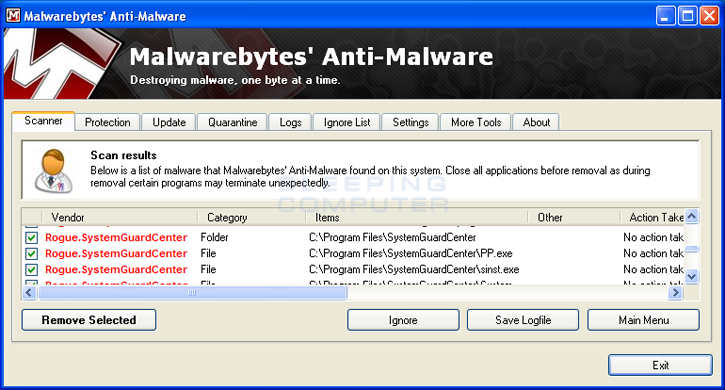Sort by the Items column header
The height and width of the screenshot is (390, 725).
417,217
